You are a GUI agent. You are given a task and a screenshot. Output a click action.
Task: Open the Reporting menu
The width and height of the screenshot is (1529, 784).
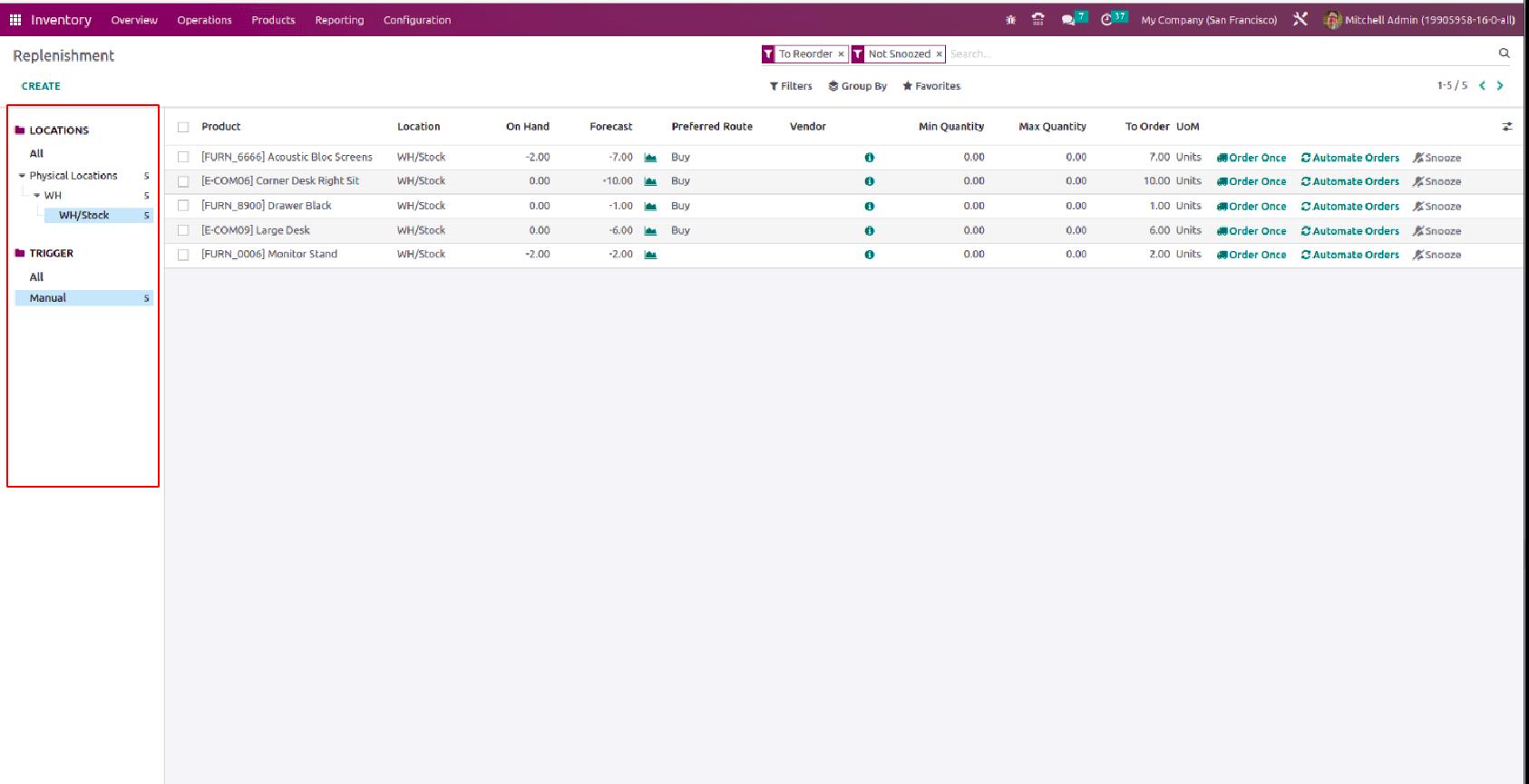(x=339, y=20)
